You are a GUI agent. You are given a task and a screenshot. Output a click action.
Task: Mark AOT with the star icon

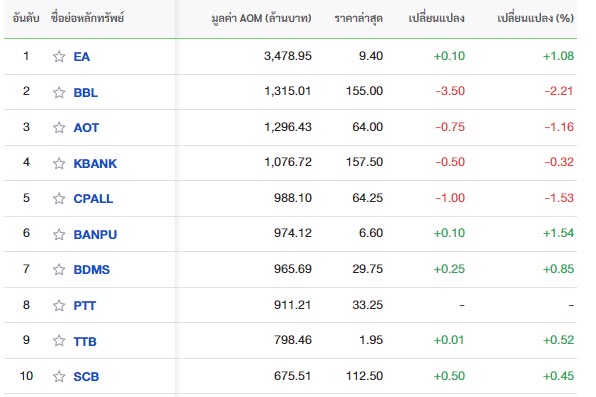tap(59, 127)
